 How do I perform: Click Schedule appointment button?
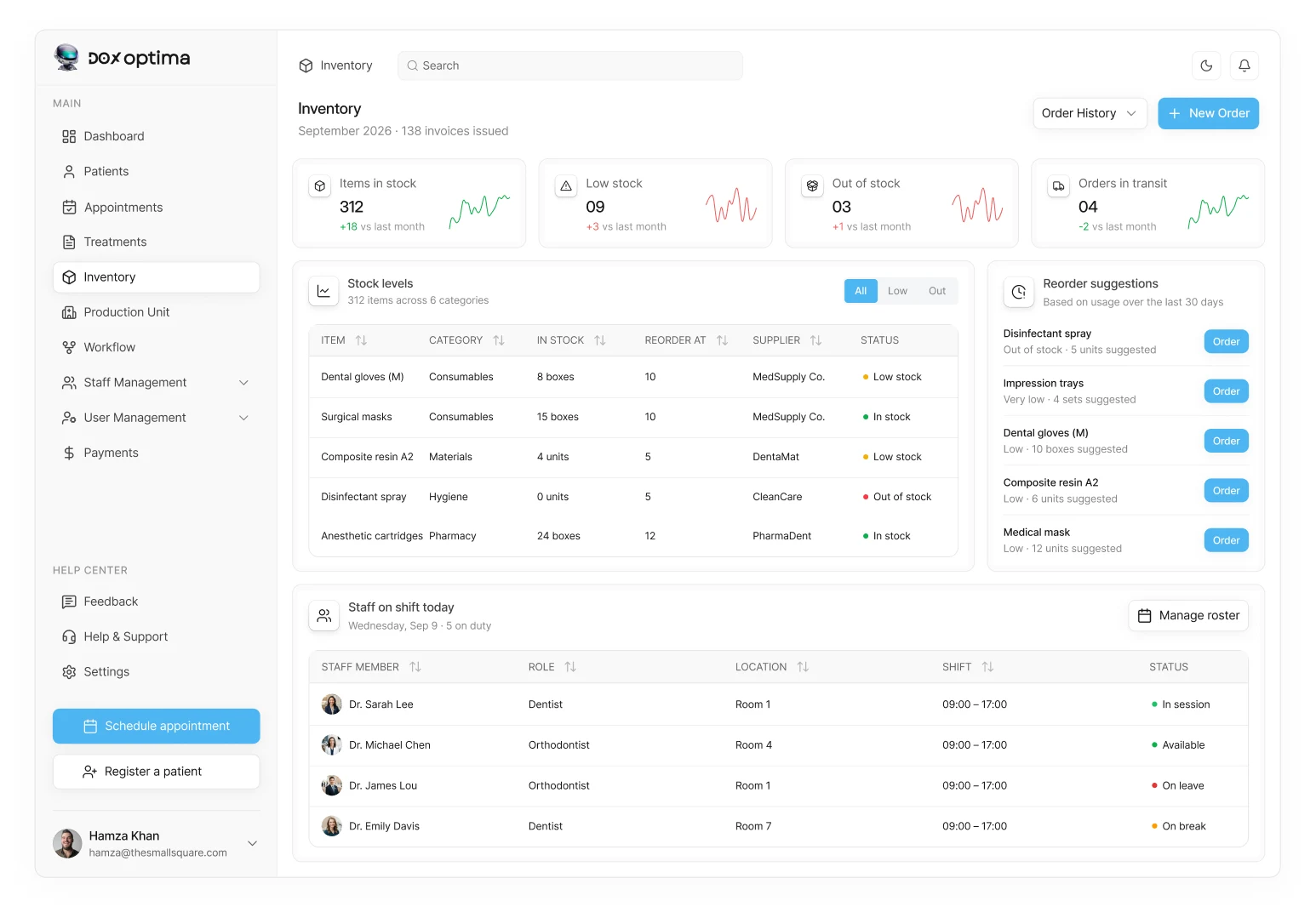click(156, 726)
